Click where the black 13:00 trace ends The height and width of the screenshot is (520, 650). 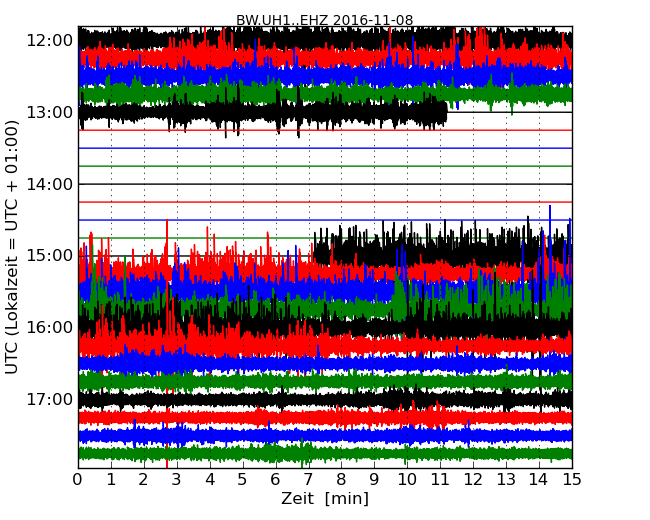(446, 113)
